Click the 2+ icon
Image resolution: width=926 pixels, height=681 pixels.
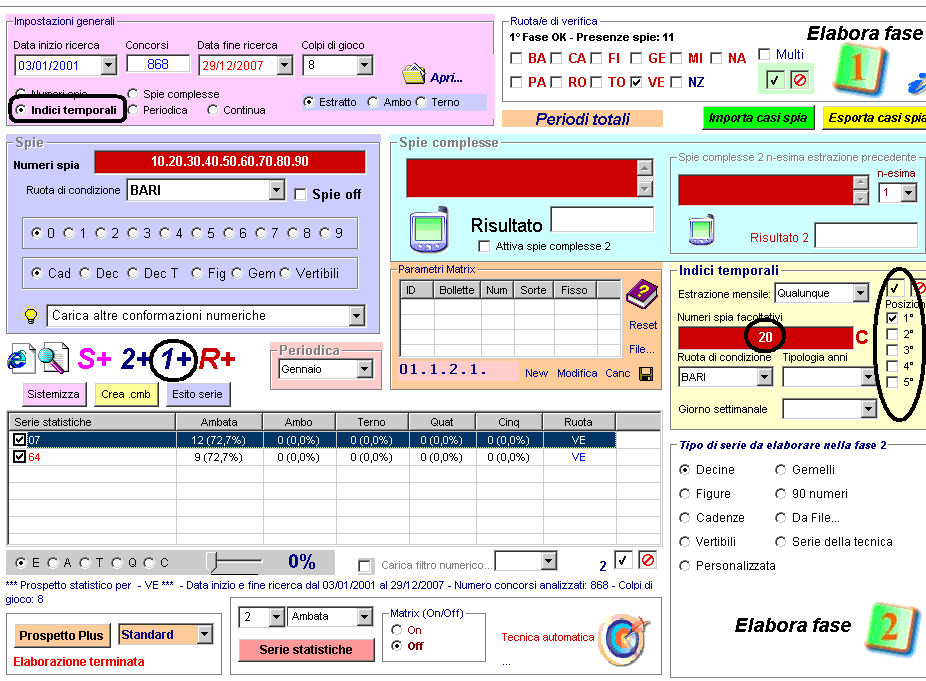(x=136, y=359)
